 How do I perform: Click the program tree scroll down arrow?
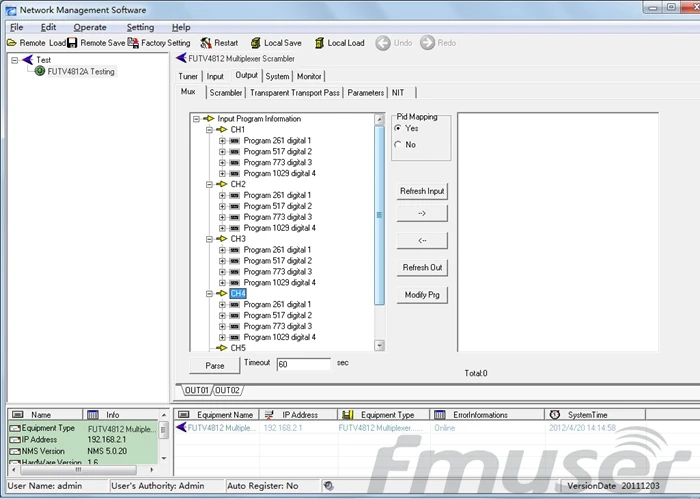point(379,345)
